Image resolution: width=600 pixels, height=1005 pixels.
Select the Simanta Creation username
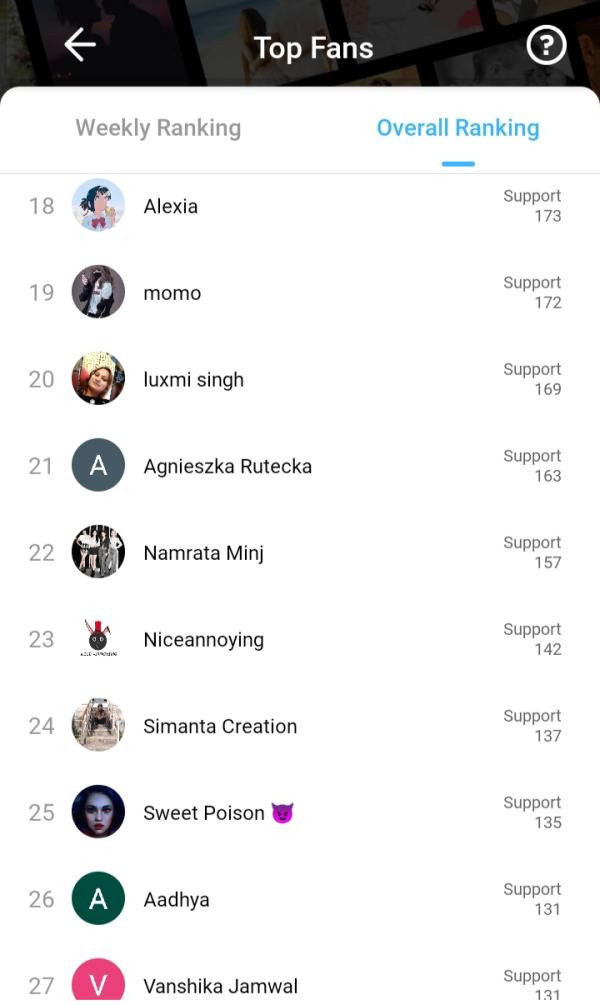tap(220, 726)
